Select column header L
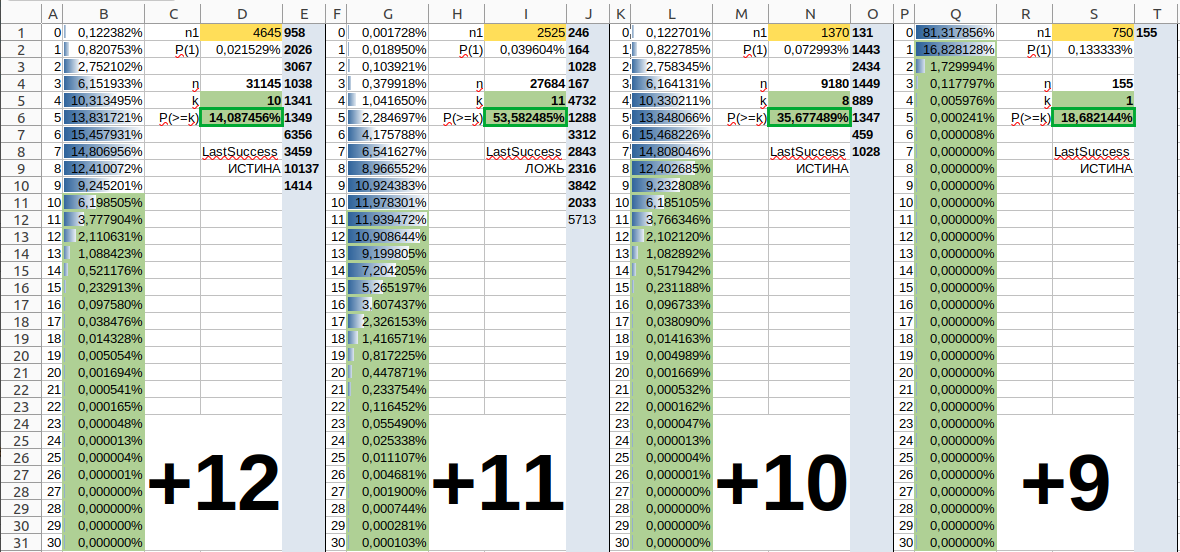 tap(671, 14)
